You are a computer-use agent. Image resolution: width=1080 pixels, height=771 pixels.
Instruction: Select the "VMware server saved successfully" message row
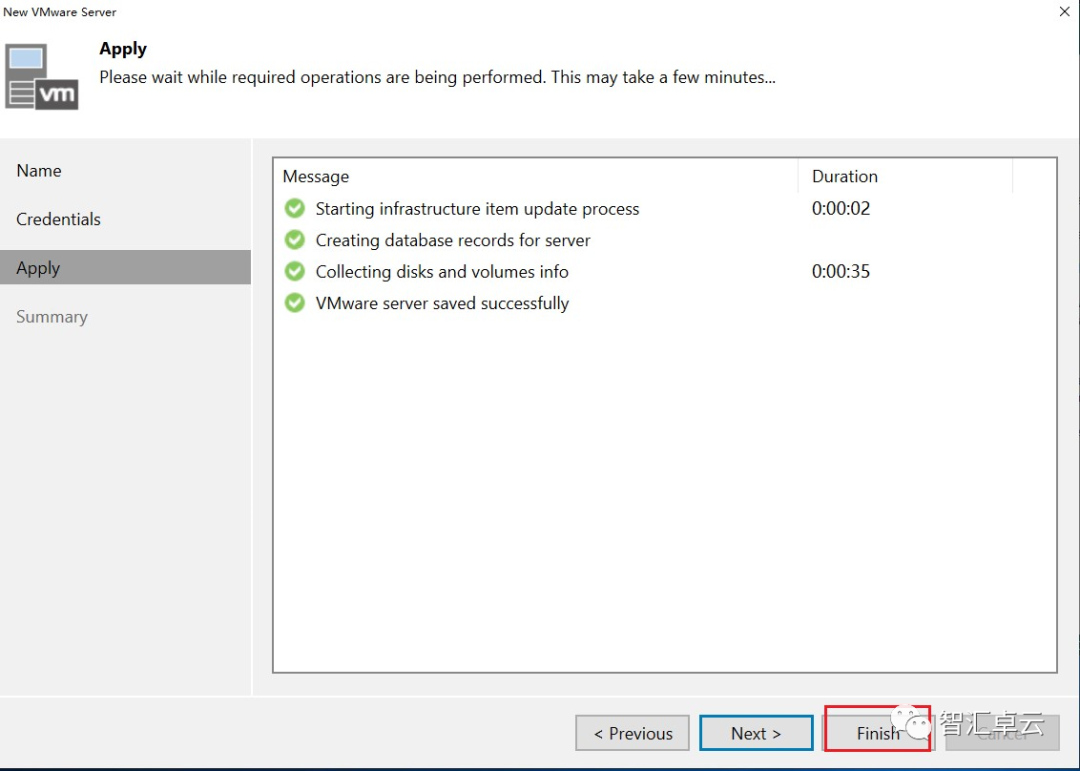440,303
